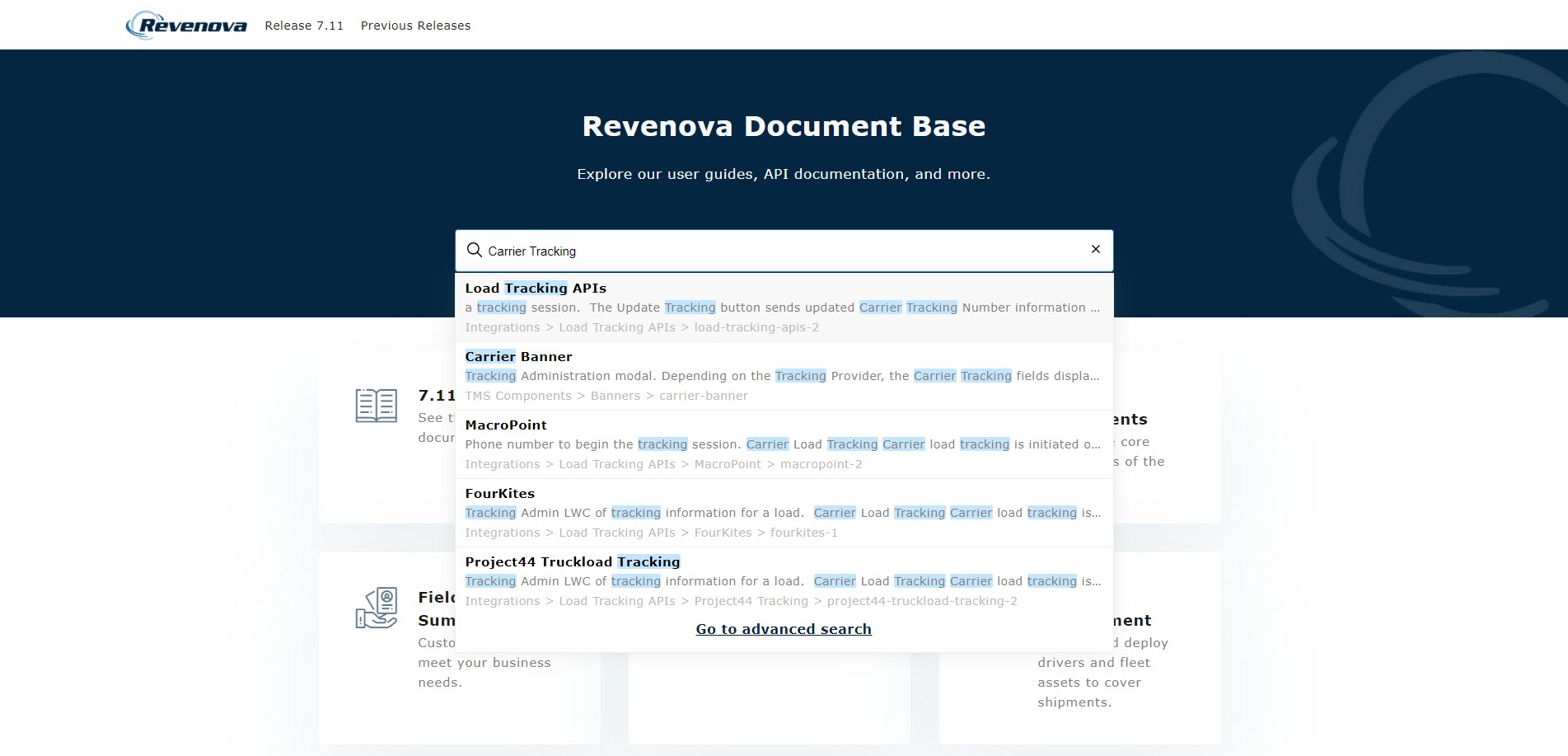The image size is (1568, 756).
Task: Click the Revenova logo in the header
Action: pyautogui.click(x=185, y=24)
